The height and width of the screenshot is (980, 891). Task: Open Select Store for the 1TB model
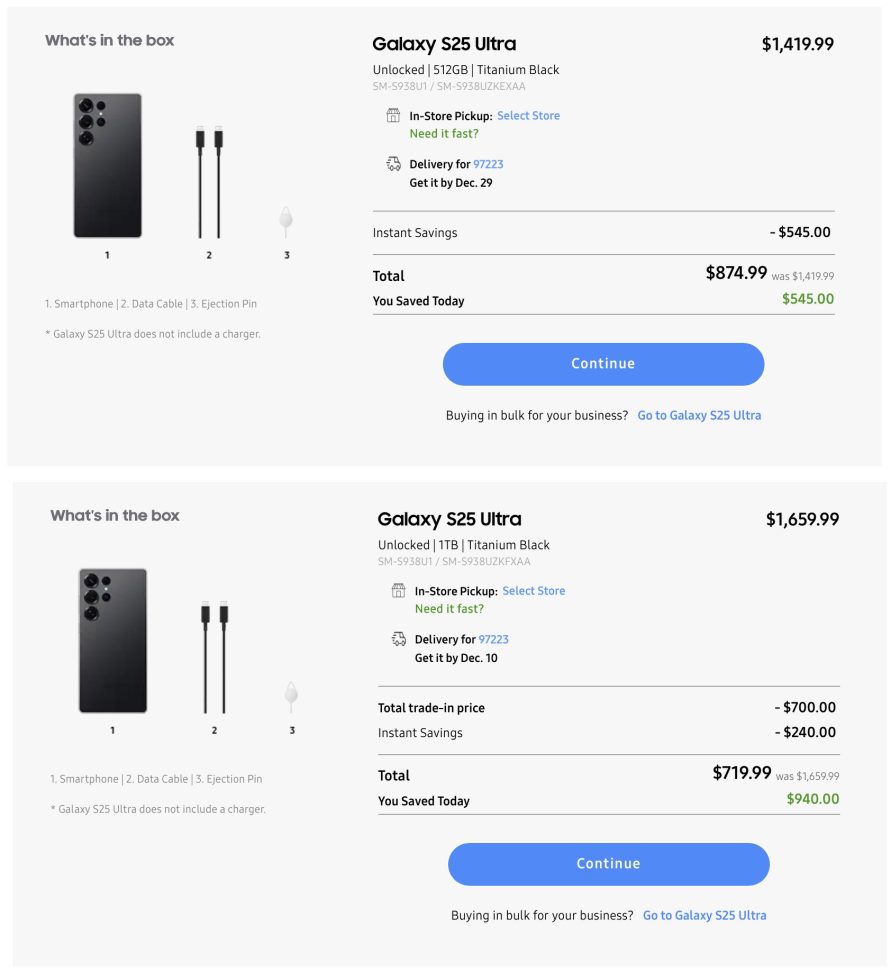coord(534,590)
